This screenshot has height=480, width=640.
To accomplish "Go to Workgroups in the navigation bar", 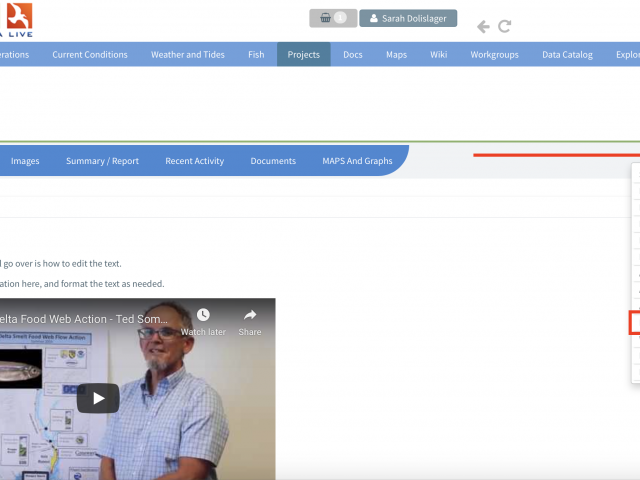I will [494, 55].
